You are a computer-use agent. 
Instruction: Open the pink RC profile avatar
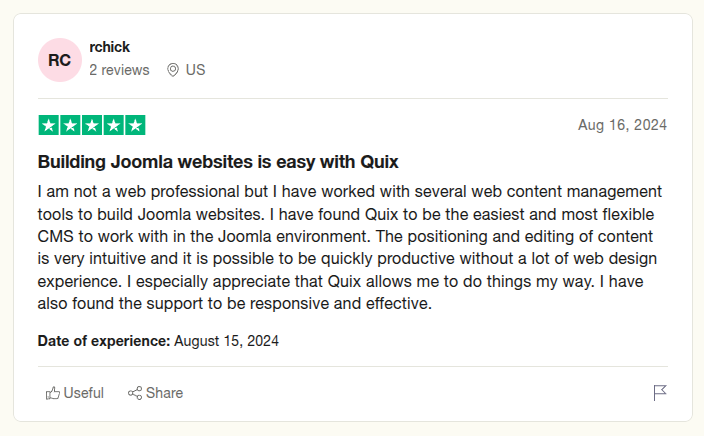point(60,60)
